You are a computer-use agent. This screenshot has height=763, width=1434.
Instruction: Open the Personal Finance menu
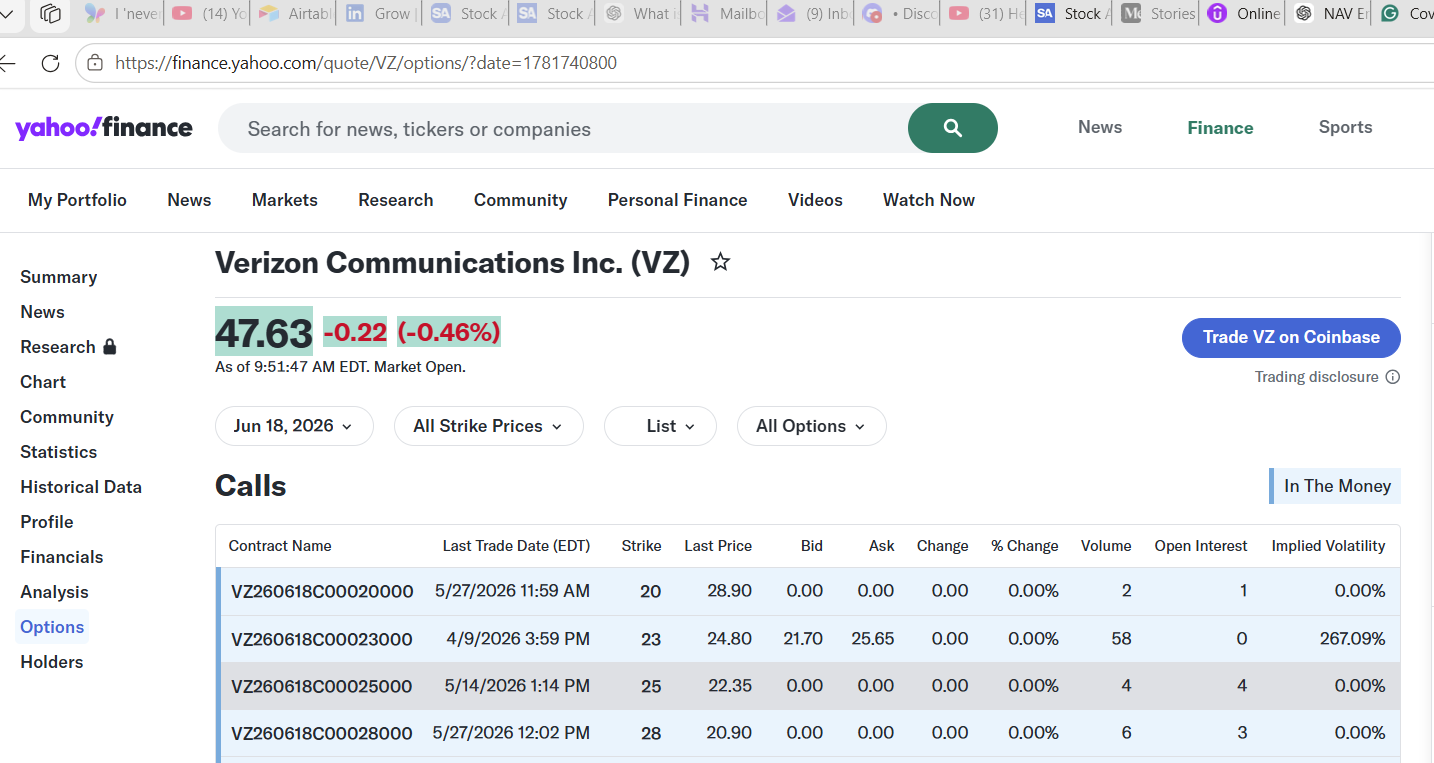coord(678,200)
